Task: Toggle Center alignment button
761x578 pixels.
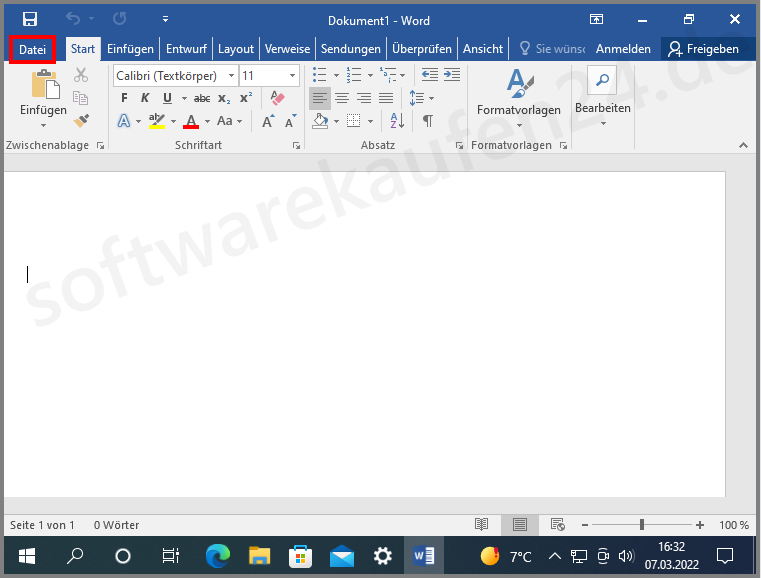Action: tap(342, 98)
